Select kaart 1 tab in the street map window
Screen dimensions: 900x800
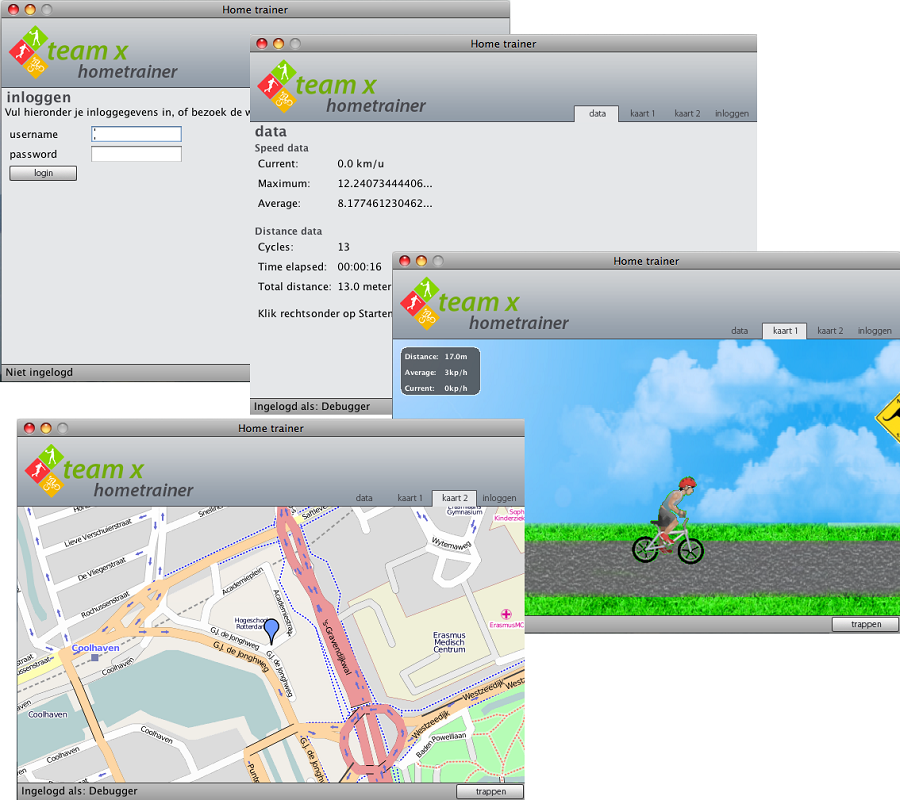point(409,498)
